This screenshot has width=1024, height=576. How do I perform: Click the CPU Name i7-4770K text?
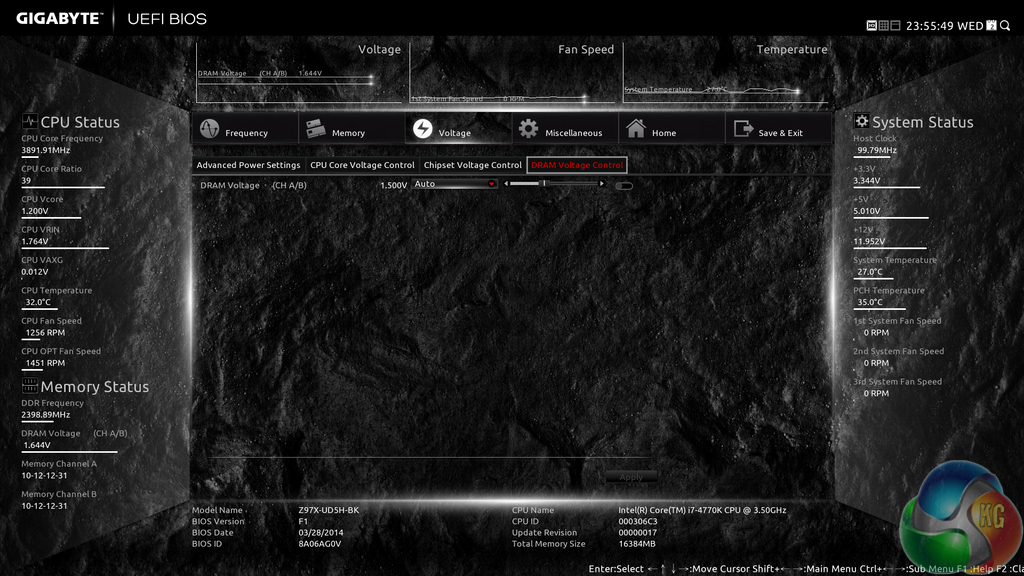pos(702,510)
